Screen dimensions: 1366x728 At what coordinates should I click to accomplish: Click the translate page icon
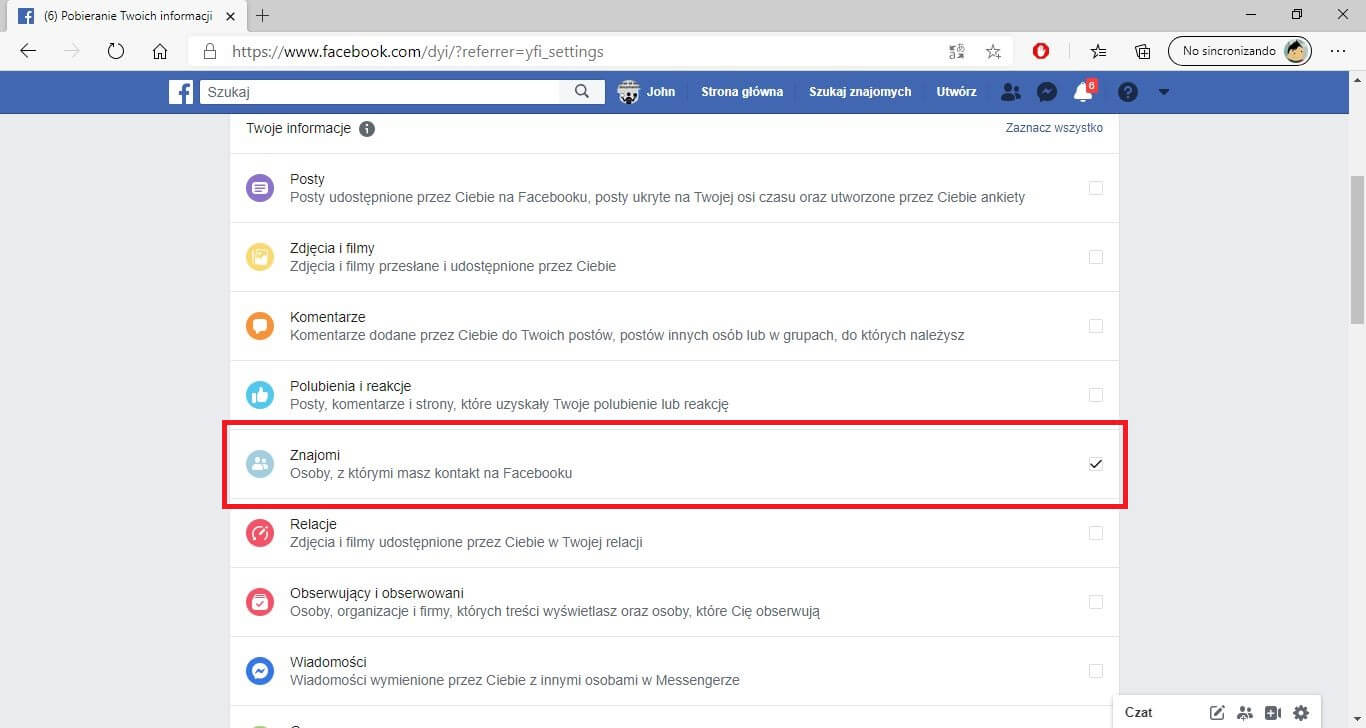point(957,51)
